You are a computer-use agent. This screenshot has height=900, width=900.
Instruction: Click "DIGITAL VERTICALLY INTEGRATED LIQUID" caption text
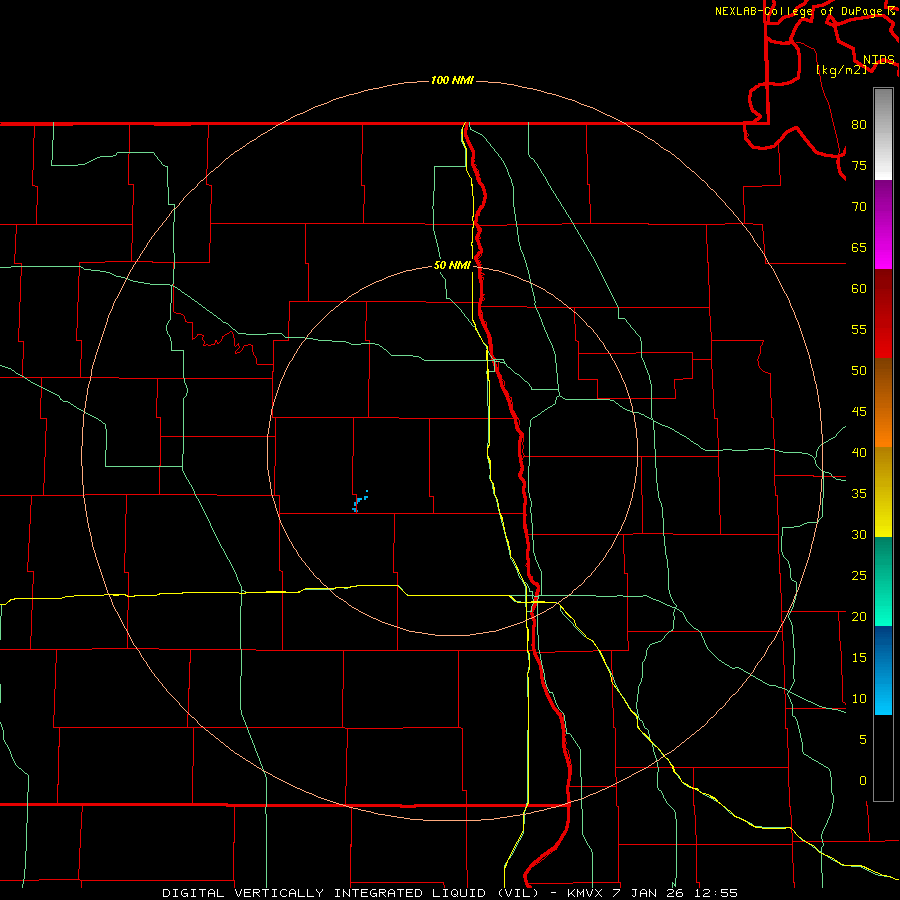click(325, 893)
